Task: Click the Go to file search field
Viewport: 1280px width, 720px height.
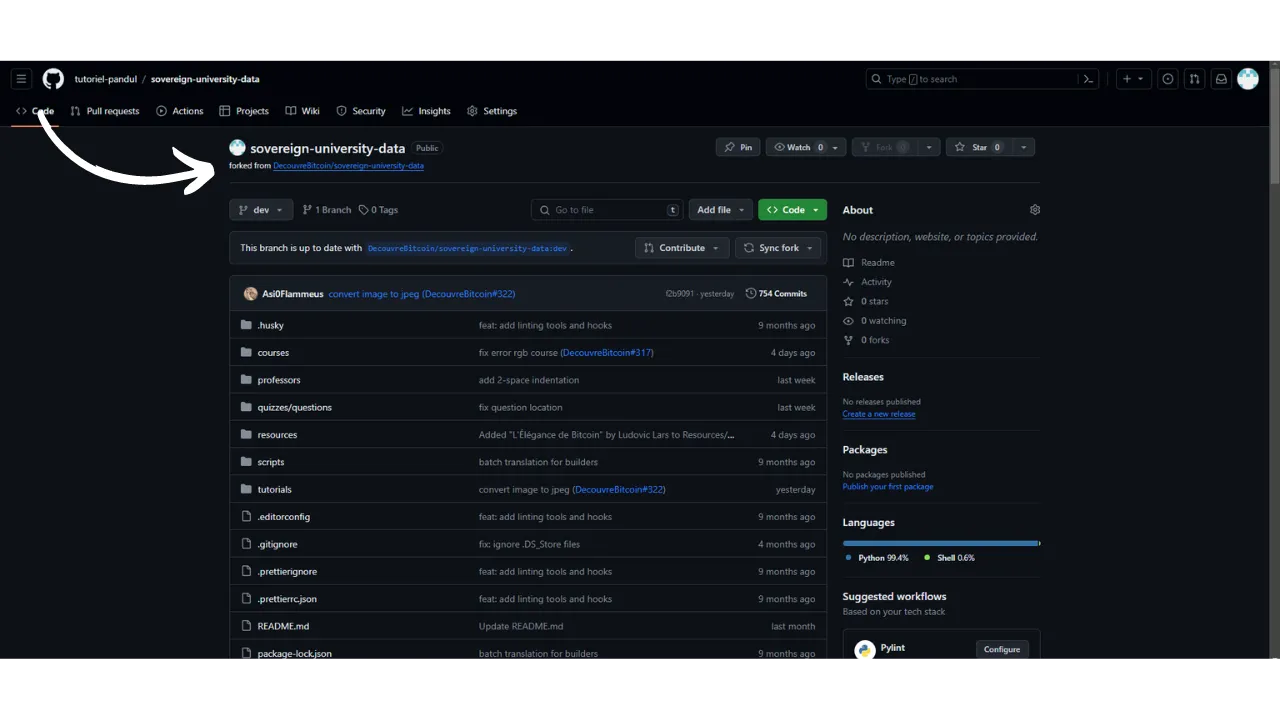Action: (x=608, y=210)
